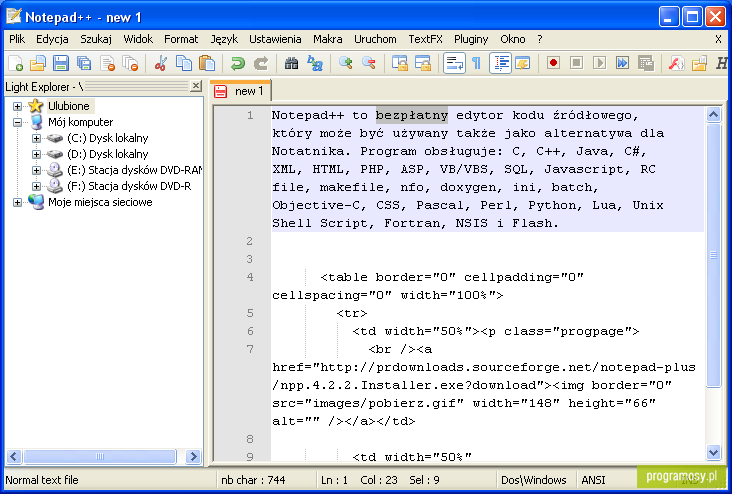732x494 pixels.
Task: Click the Save recorded macro icon
Action: coord(646,63)
